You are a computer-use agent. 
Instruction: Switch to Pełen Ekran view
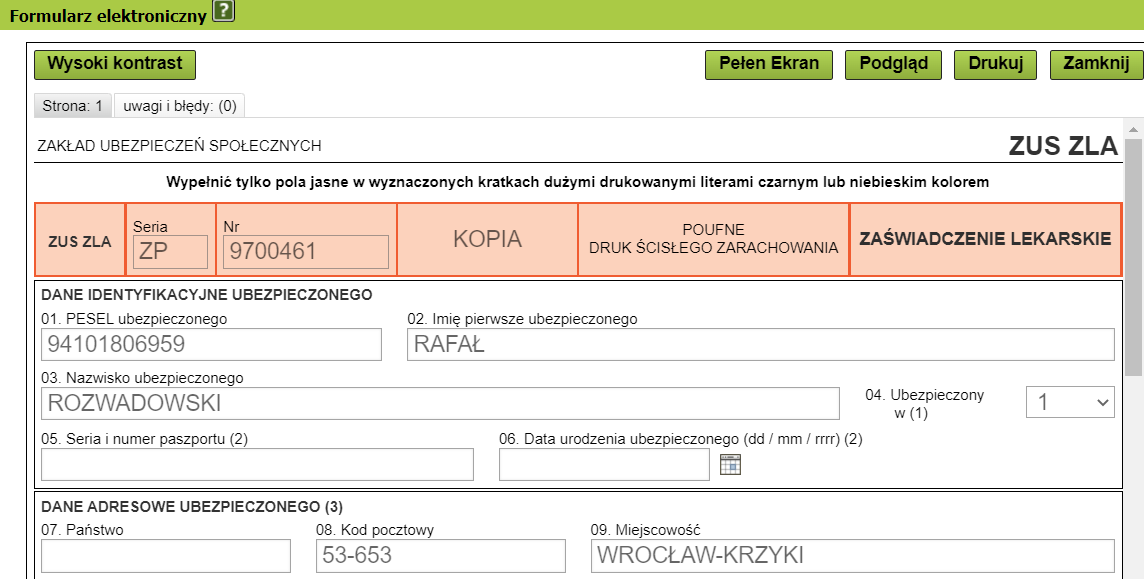point(769,64)
